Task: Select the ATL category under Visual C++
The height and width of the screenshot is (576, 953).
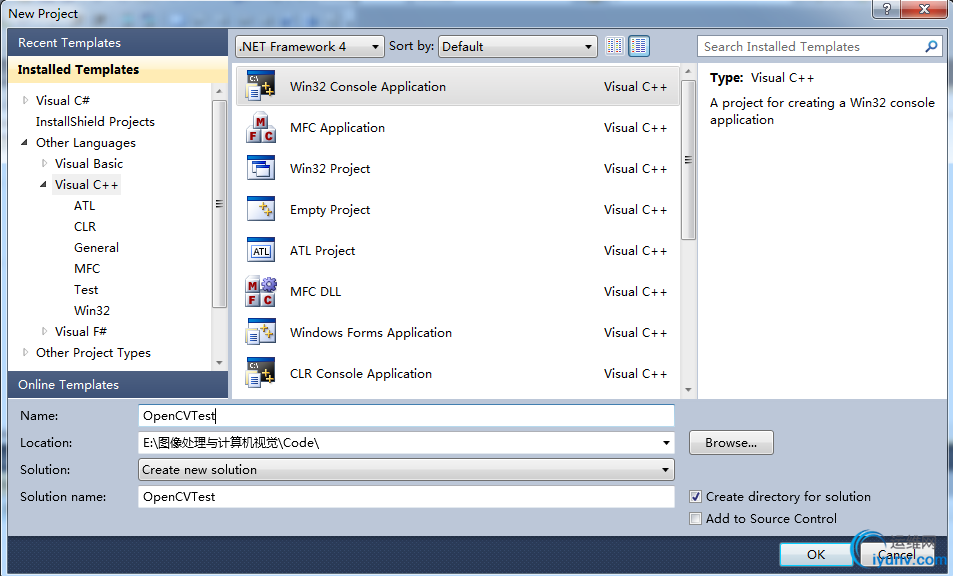Action: tap(84, 205)
